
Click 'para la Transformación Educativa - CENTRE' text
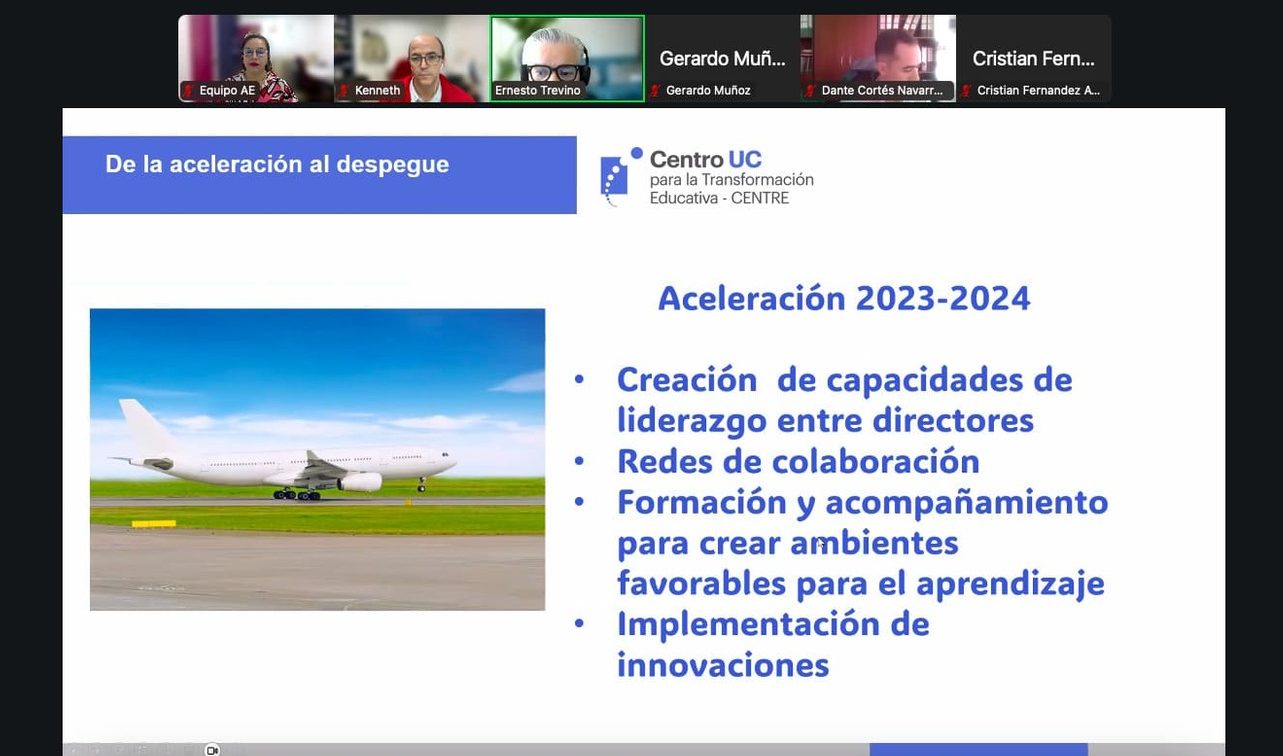tap(731, 189)
